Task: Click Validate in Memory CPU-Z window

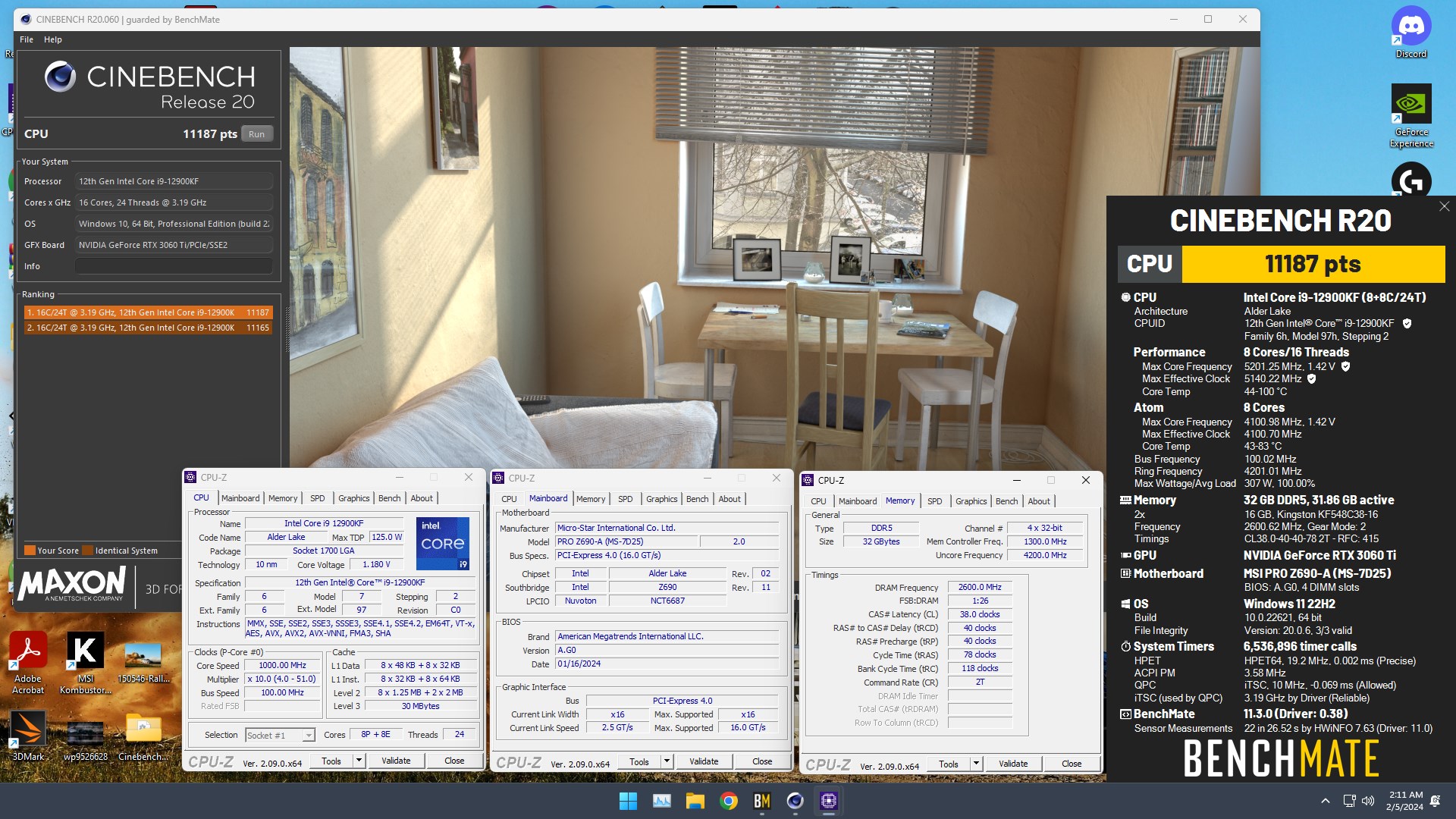Action: (x=1013, y=764)
